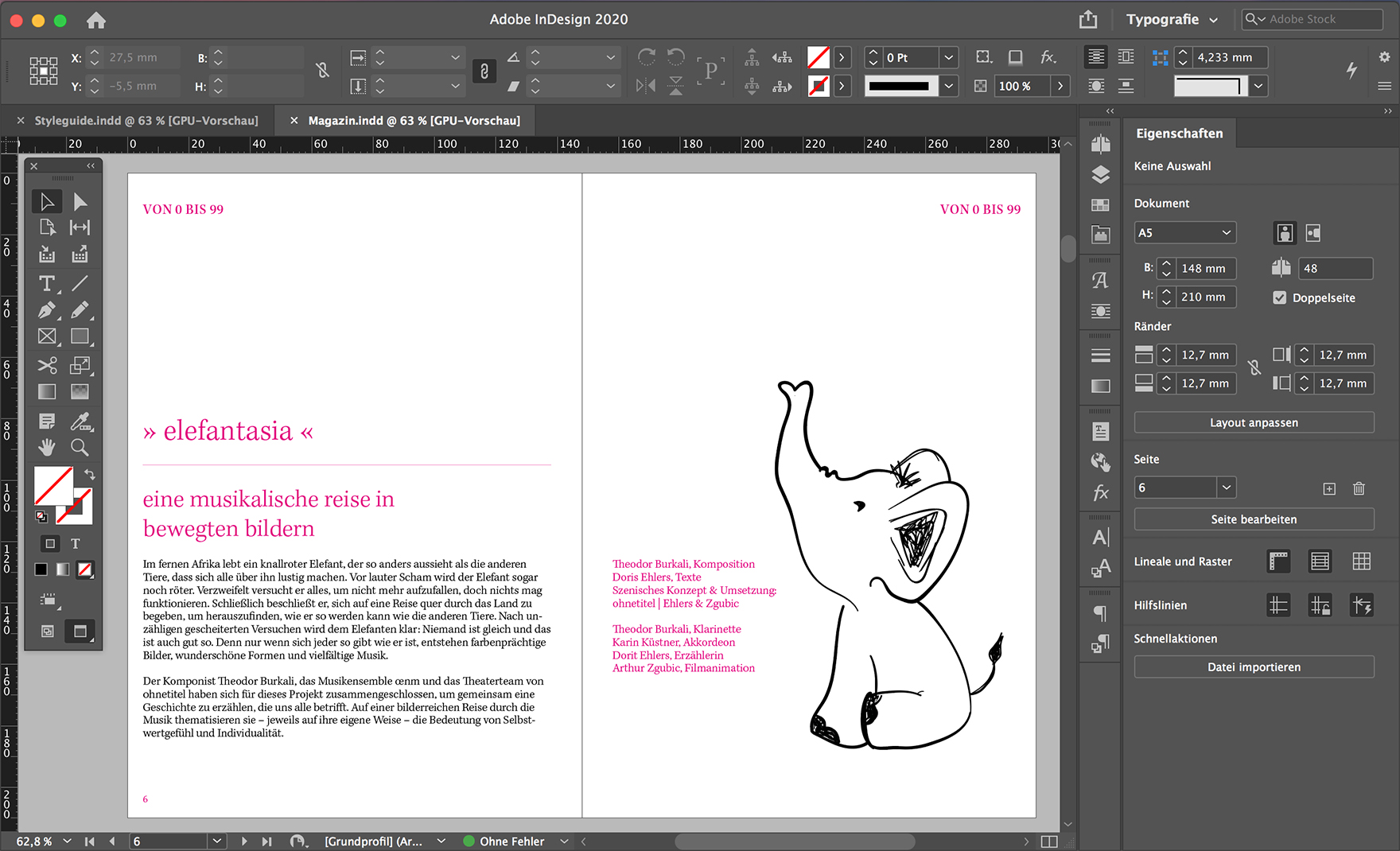The height and width of the screenshot is (851, 1400).
Task: Toggle ruler visibility under Lineale und Raster
Action: point(1278,562)
